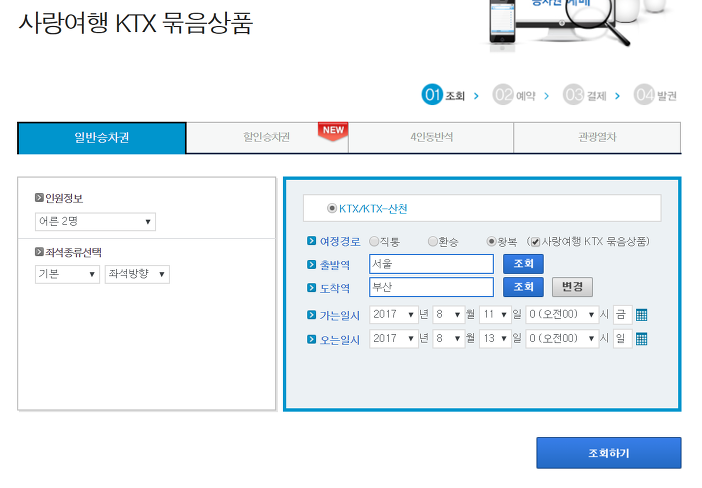Open return hour dropdown in 오는일시
702x488 pixels.
point(562,338)
